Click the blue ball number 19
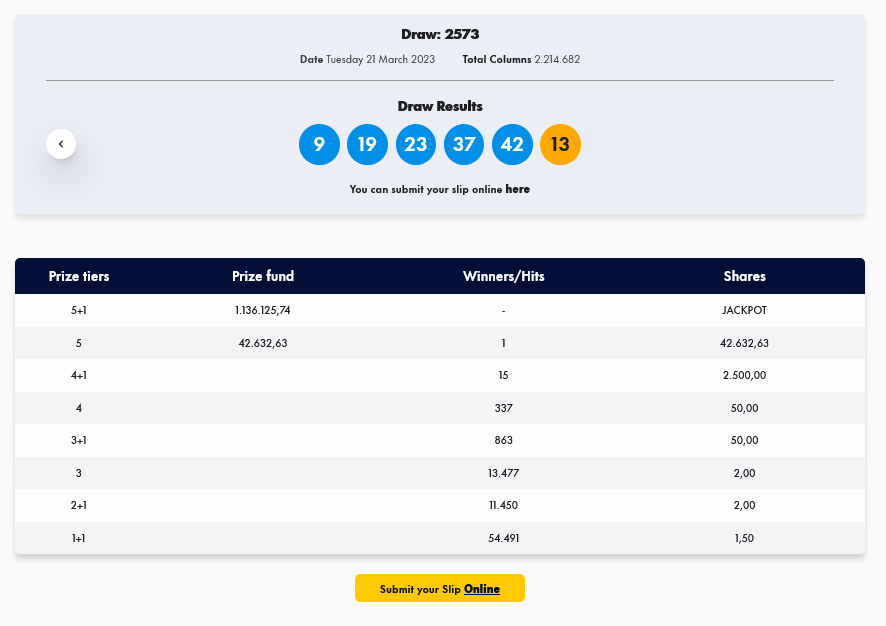886x626 pixels. tap(367, 145)
